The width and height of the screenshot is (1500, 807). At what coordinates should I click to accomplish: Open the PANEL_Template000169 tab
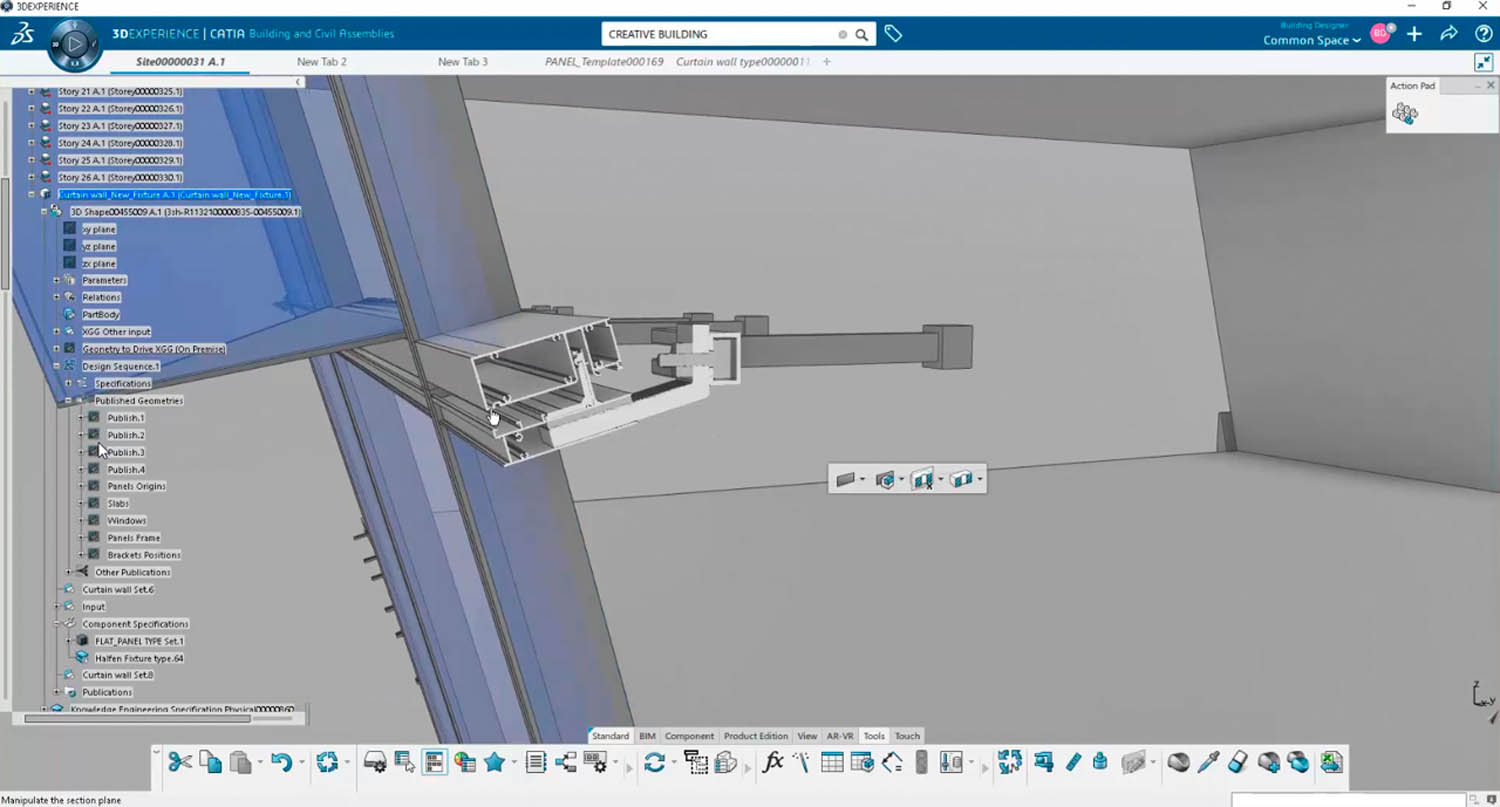pyautogui.click(x=604, y=62)
